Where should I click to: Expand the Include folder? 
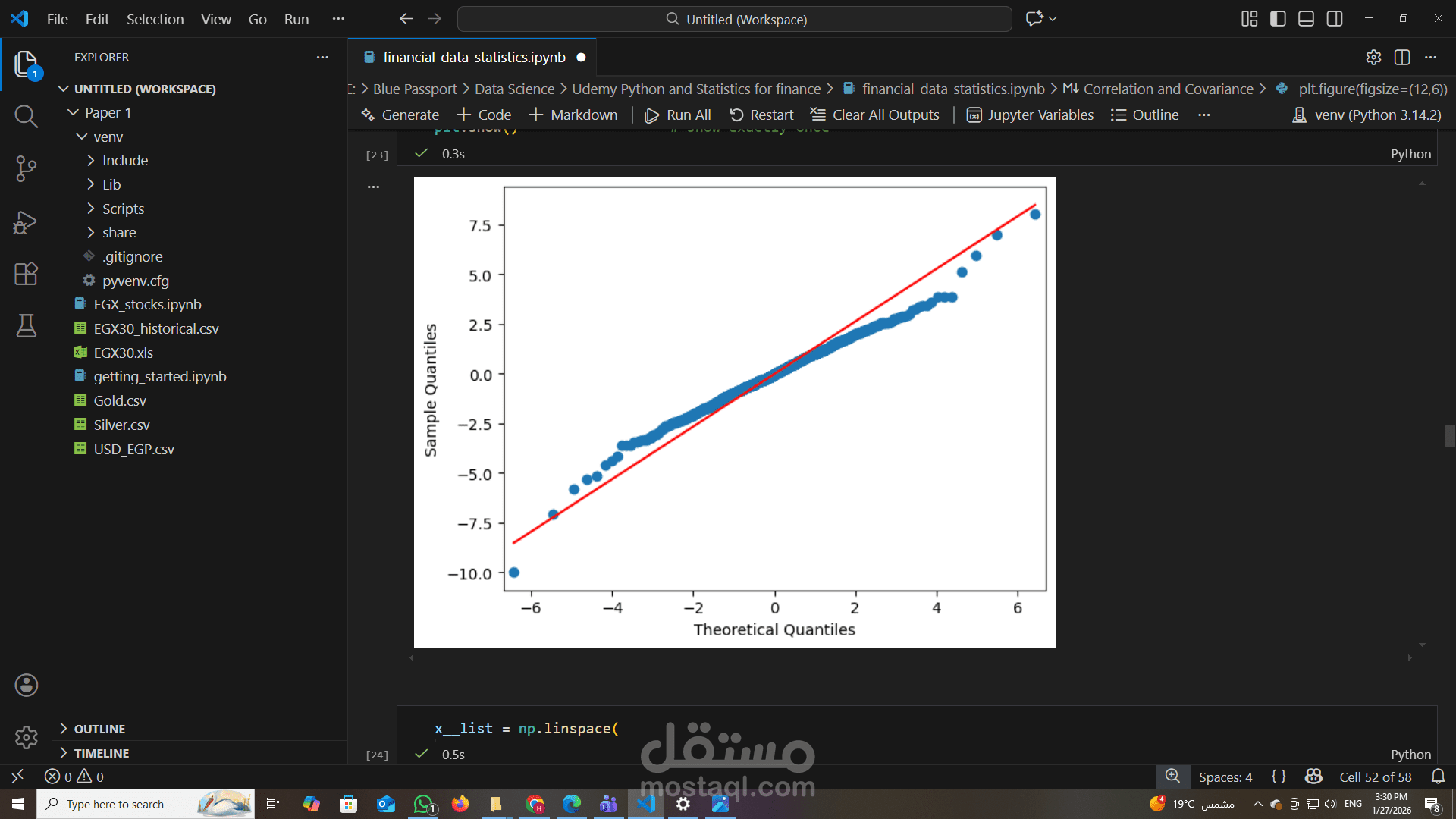125,161
